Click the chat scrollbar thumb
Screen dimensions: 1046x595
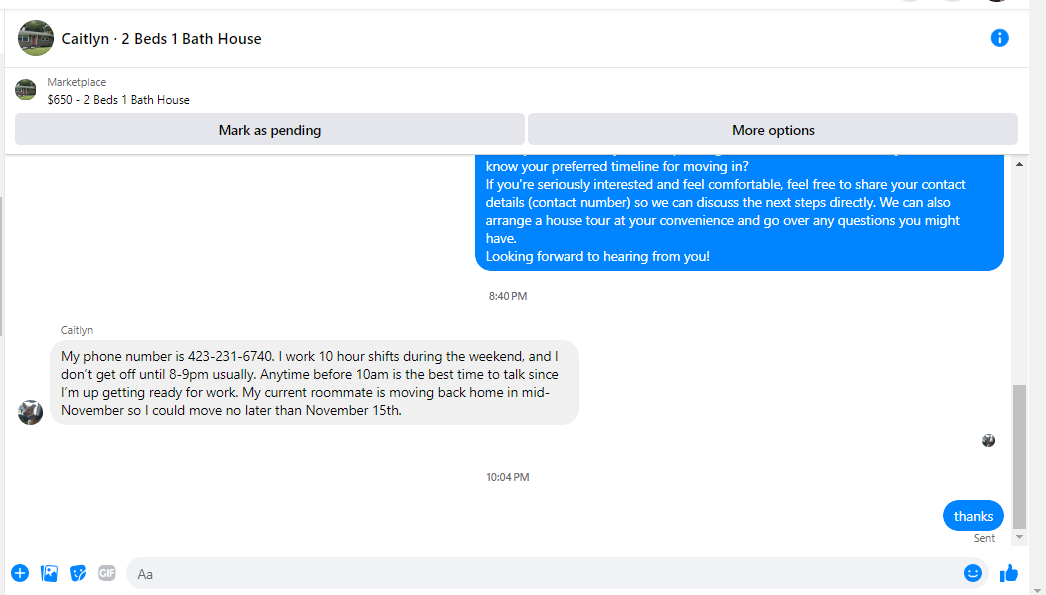[x=1019, y=456]
